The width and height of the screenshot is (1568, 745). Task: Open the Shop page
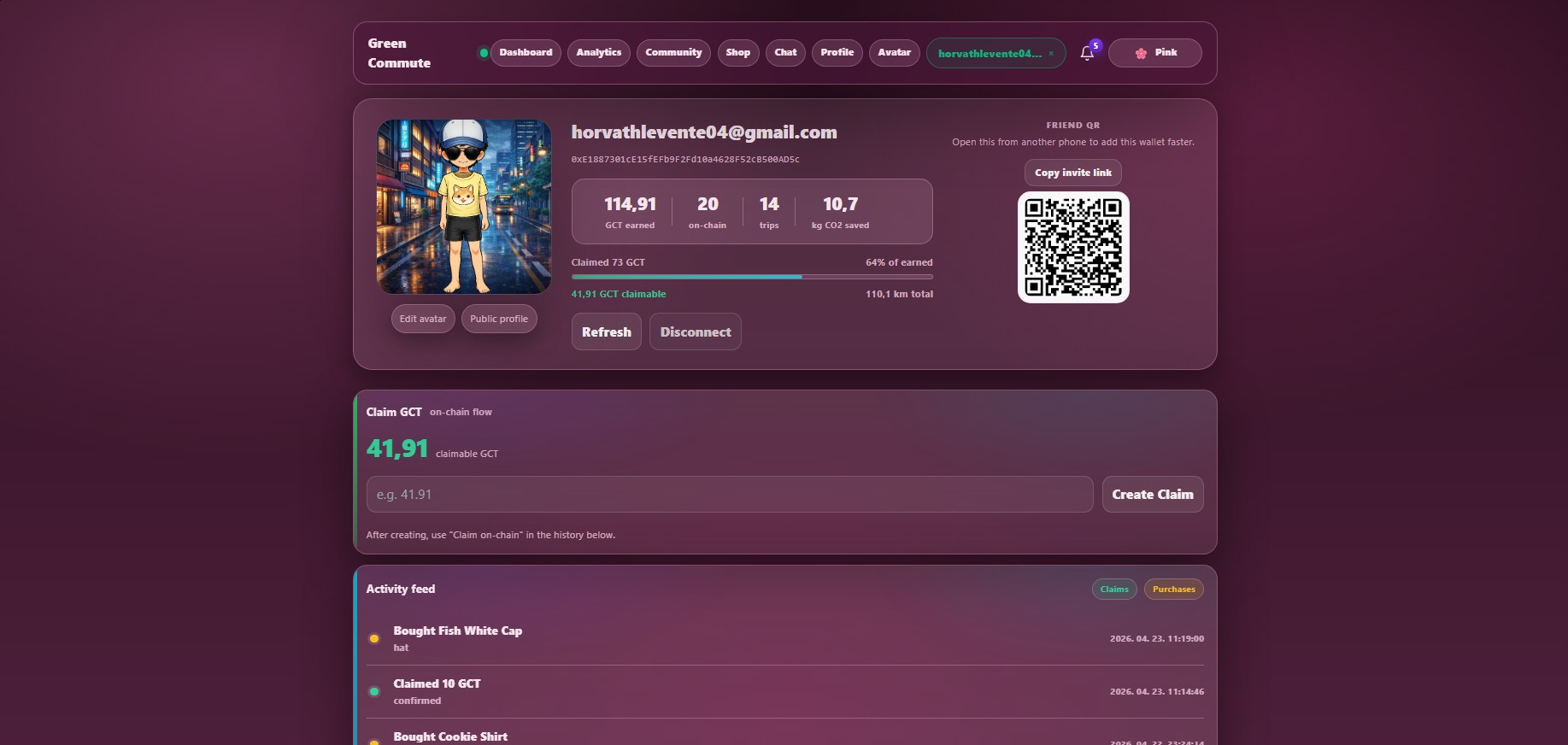click(x=738, y=53)
